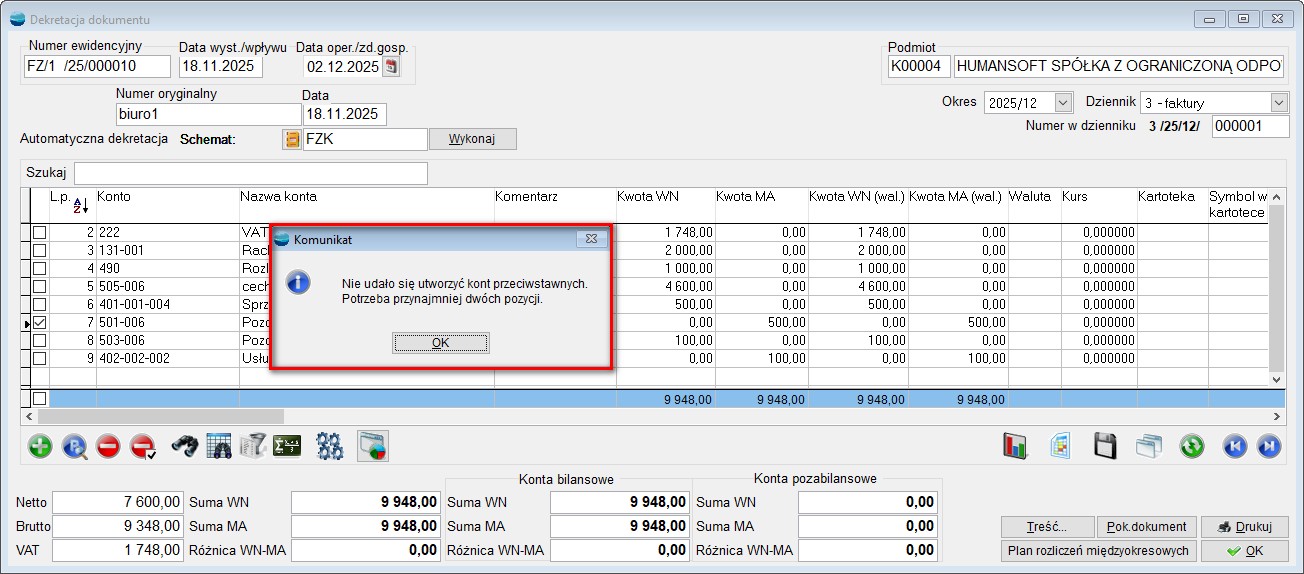Open the sigma summation calculator icon
Image resolution: width=1304 pixels, height=574 pixels.
(x=287, y=447)
